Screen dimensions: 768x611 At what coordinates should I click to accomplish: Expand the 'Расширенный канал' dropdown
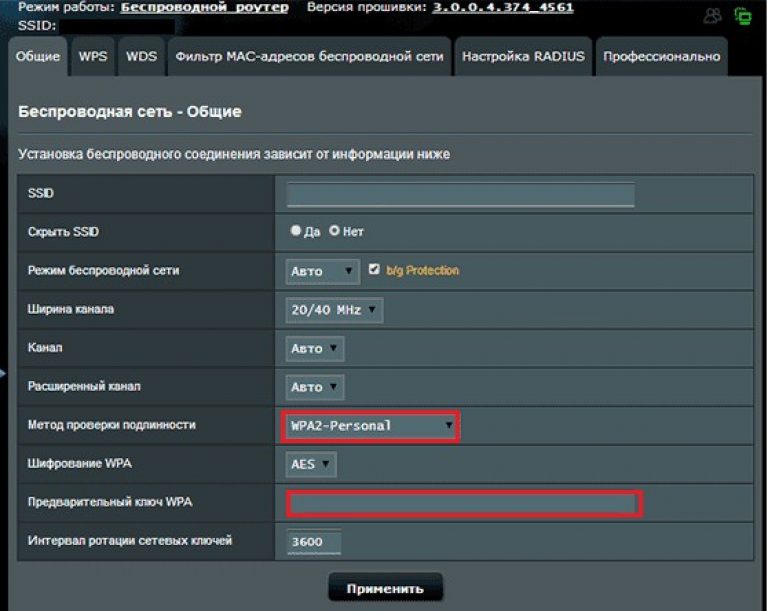pos(315,387)
